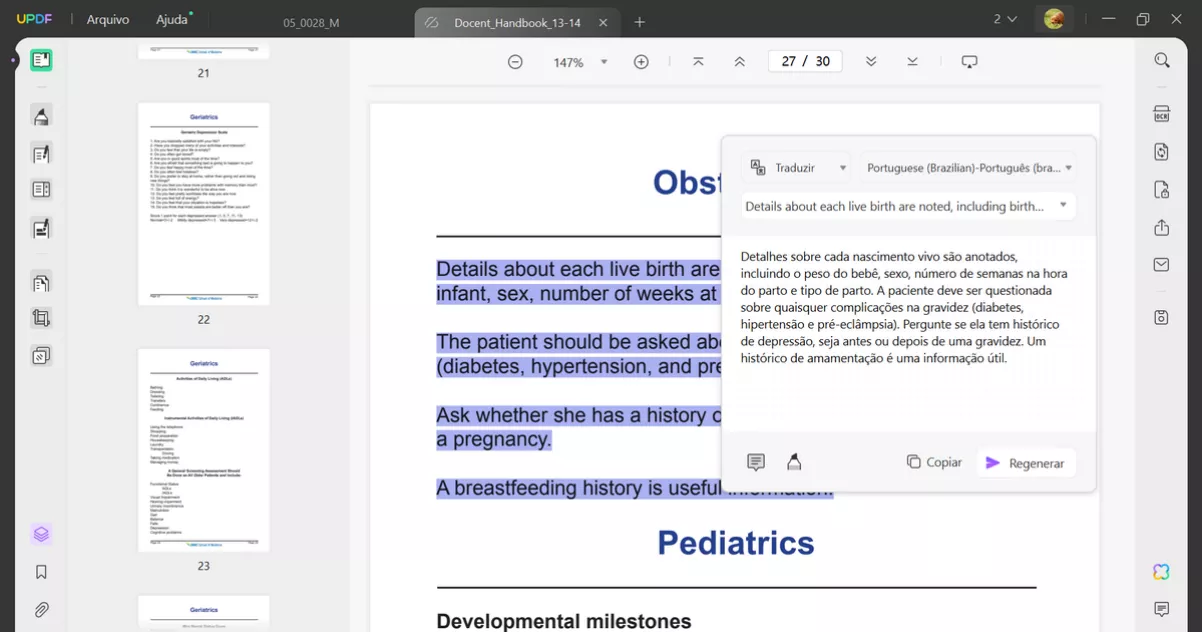Open the Arquivo menu
This screenshot has width=1202, height=632.
107,20
